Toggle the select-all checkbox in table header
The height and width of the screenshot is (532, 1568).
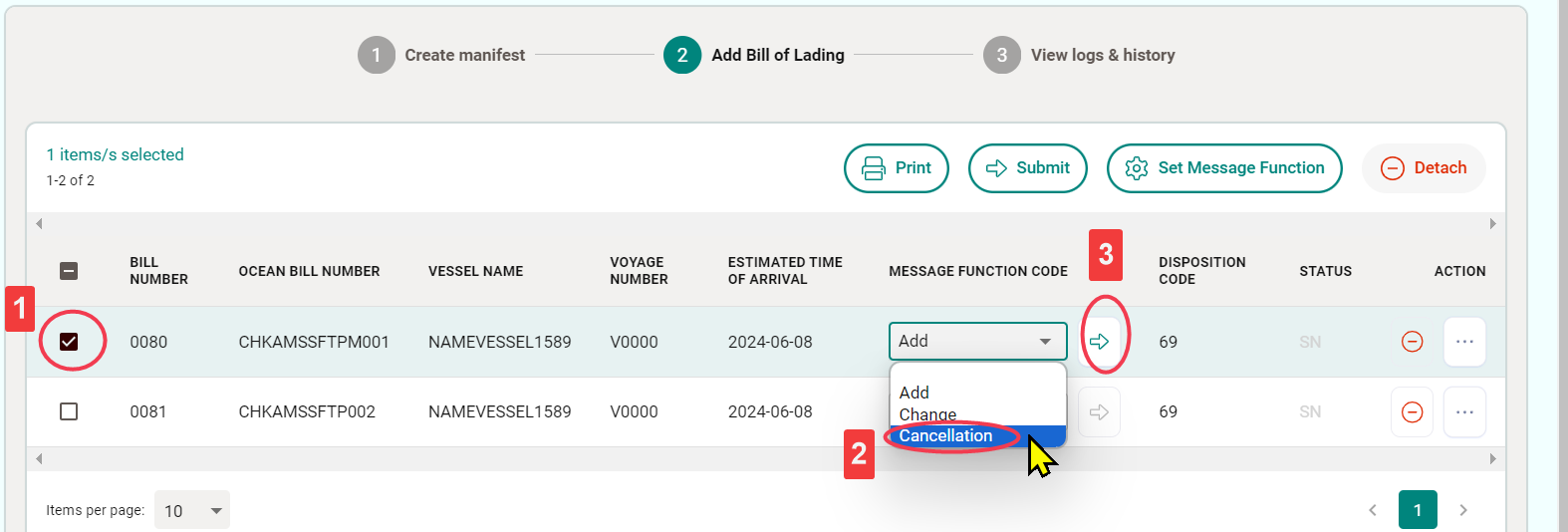[69, 271]
